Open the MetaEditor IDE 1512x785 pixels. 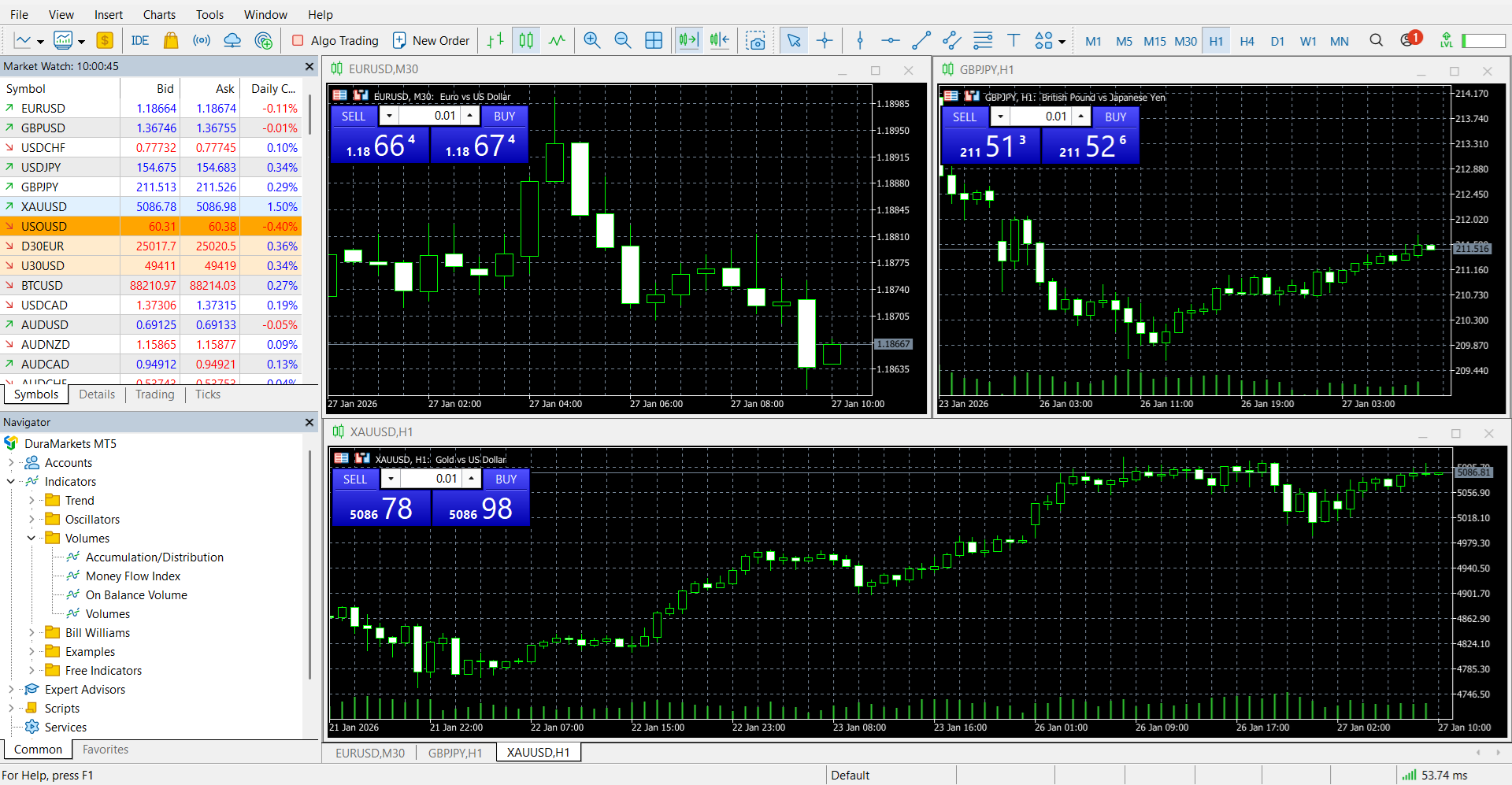pos(140,40)
